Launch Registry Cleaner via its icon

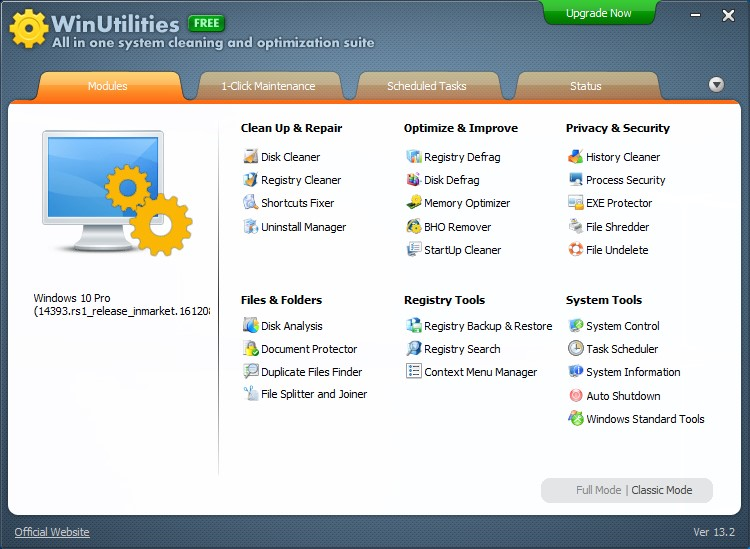pos(251,180)
